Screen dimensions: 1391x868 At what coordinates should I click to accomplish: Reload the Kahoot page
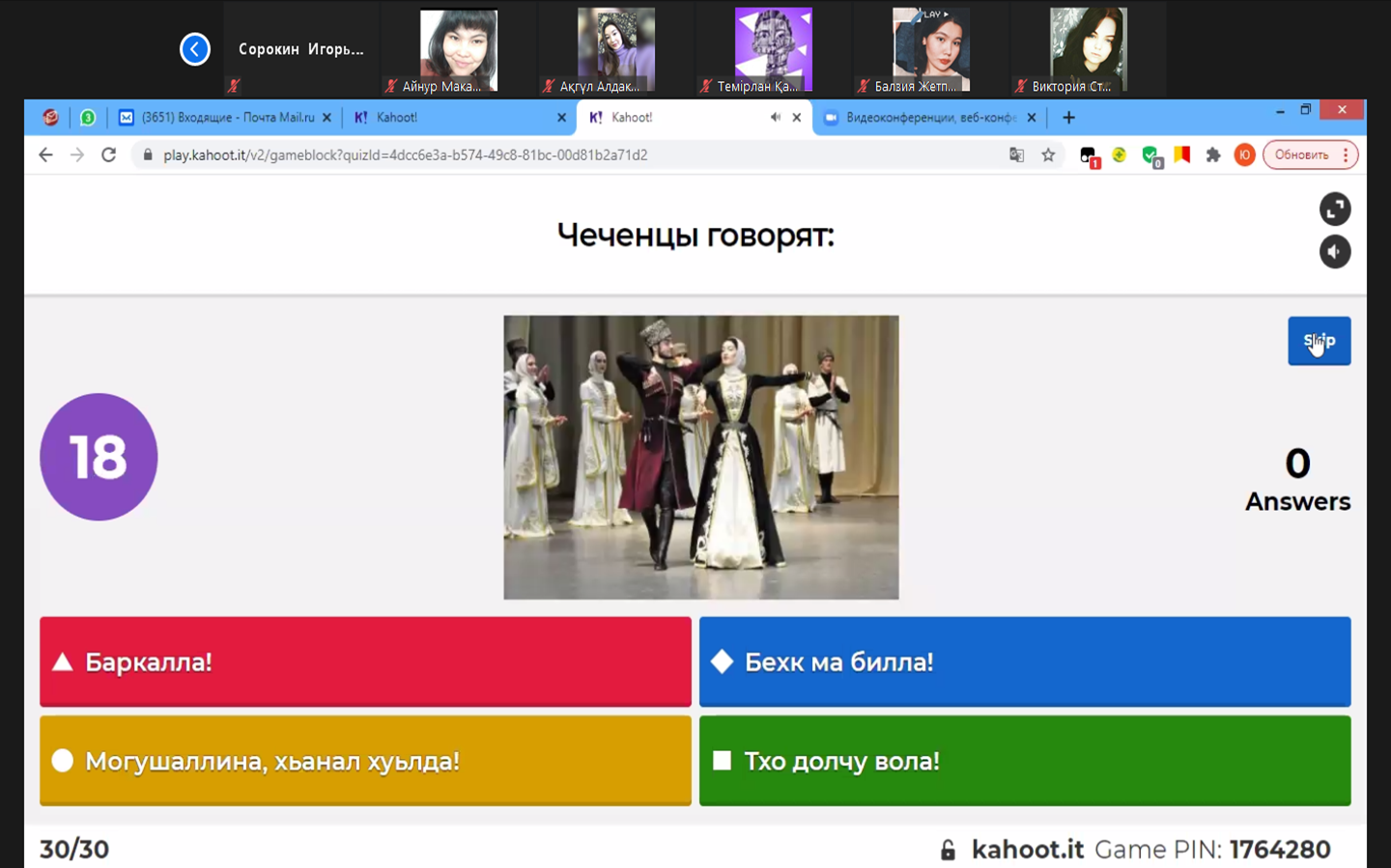pos(108,154)
